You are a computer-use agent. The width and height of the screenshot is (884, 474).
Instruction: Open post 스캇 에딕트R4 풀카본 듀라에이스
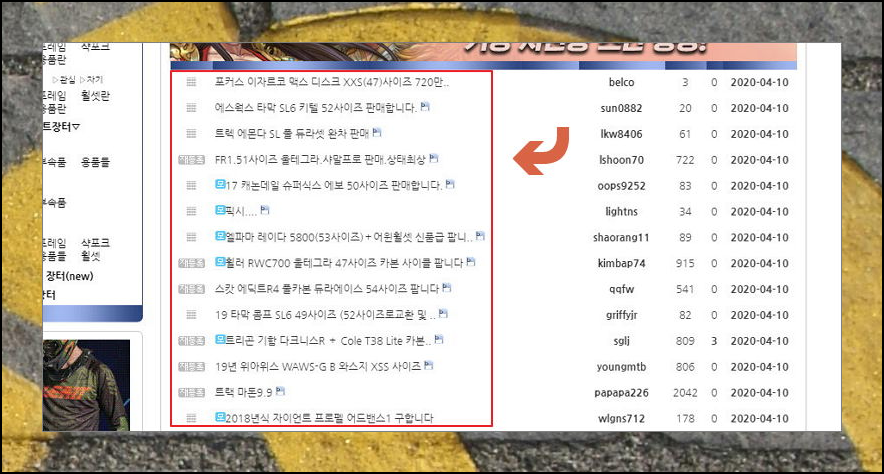[x=326, y=289]
